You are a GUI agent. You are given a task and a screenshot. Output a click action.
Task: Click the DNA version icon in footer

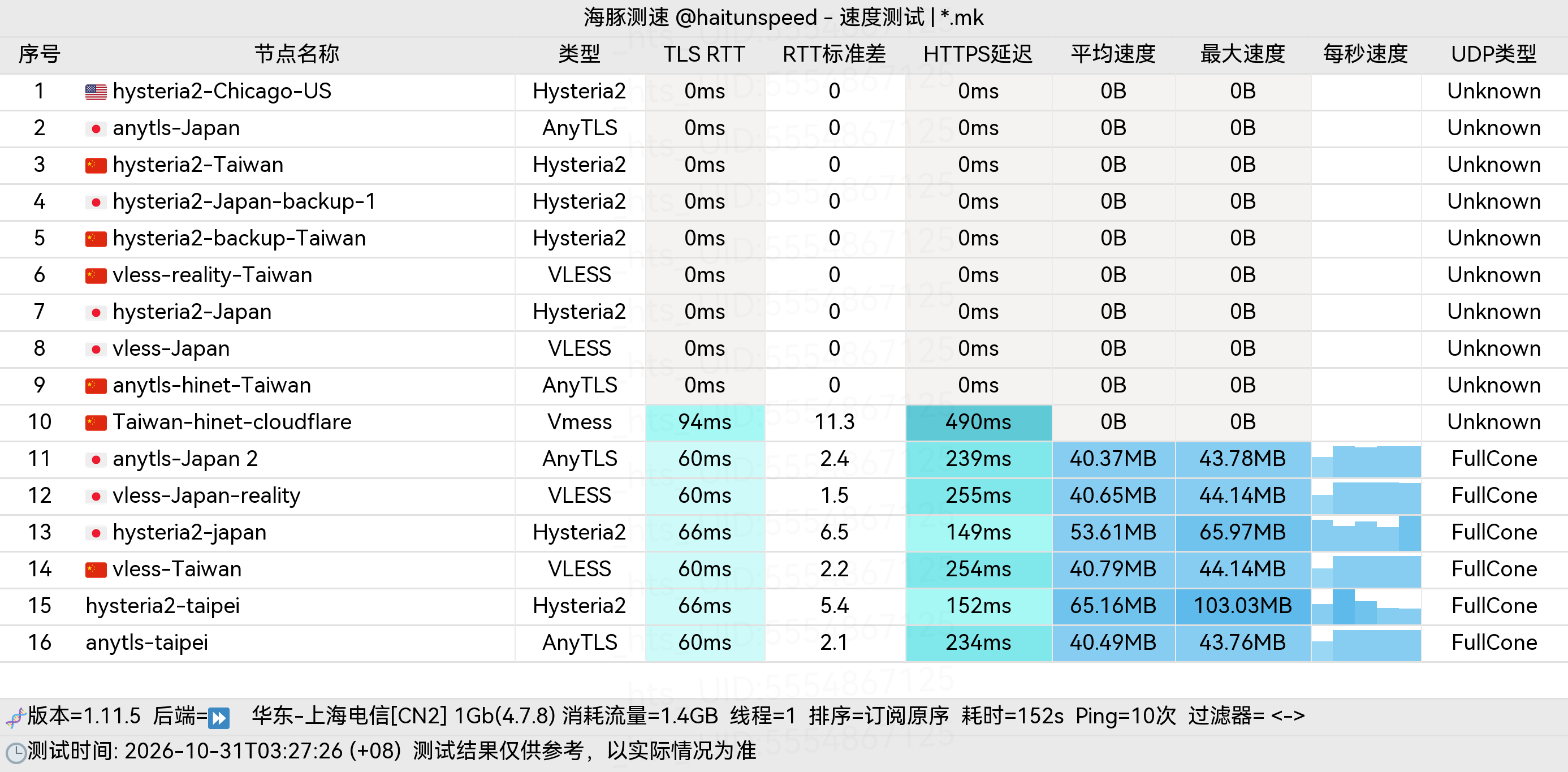(15, 717)
